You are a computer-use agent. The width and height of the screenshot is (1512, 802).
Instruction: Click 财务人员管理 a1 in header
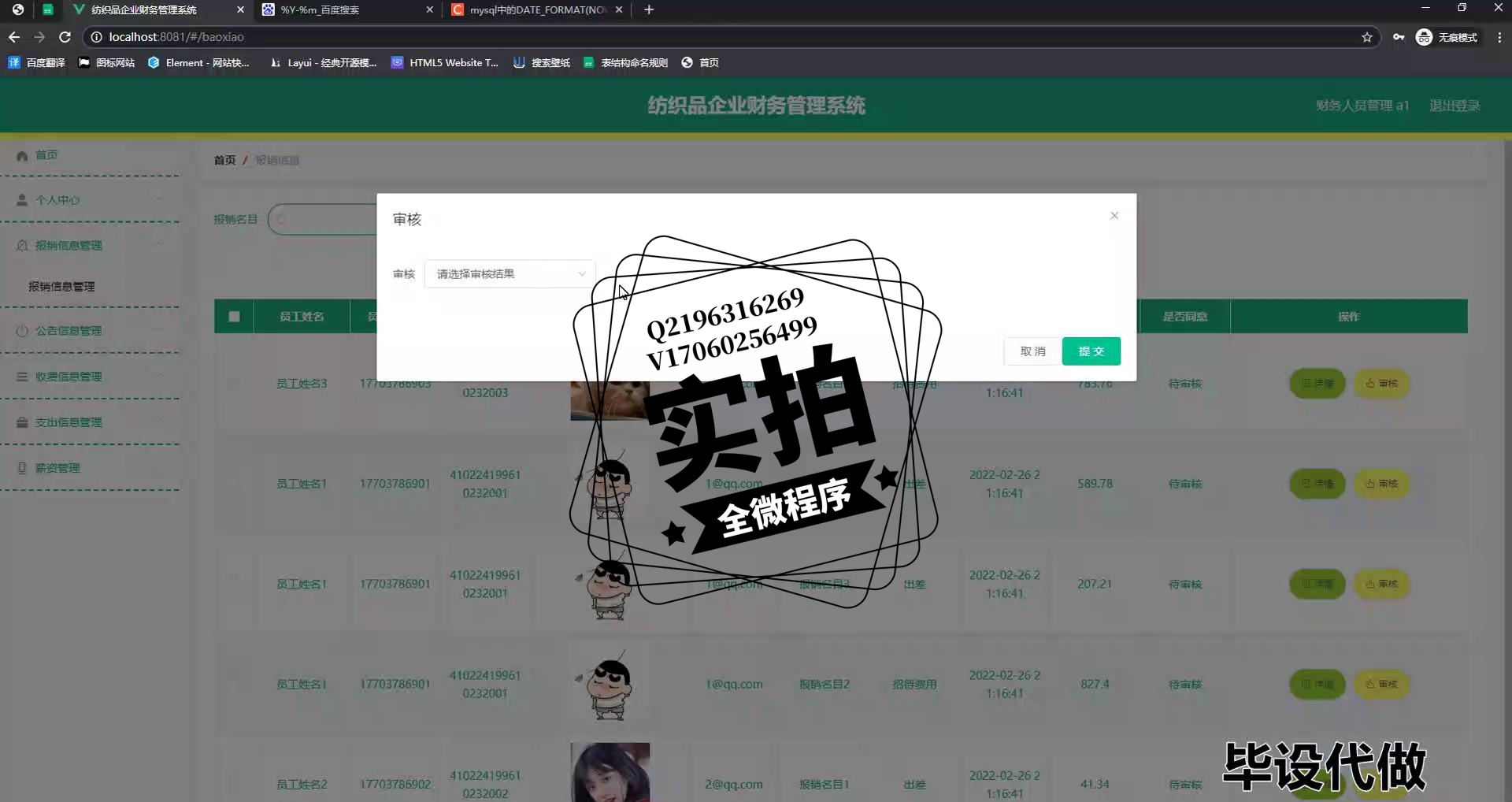tap(1362, 106)
